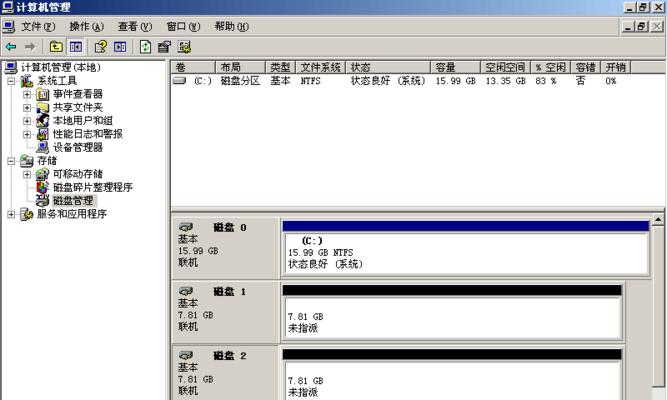Screen dimensions: 667x400
Task: Open the Window (窗口) menu
Action: coord(183,27)
